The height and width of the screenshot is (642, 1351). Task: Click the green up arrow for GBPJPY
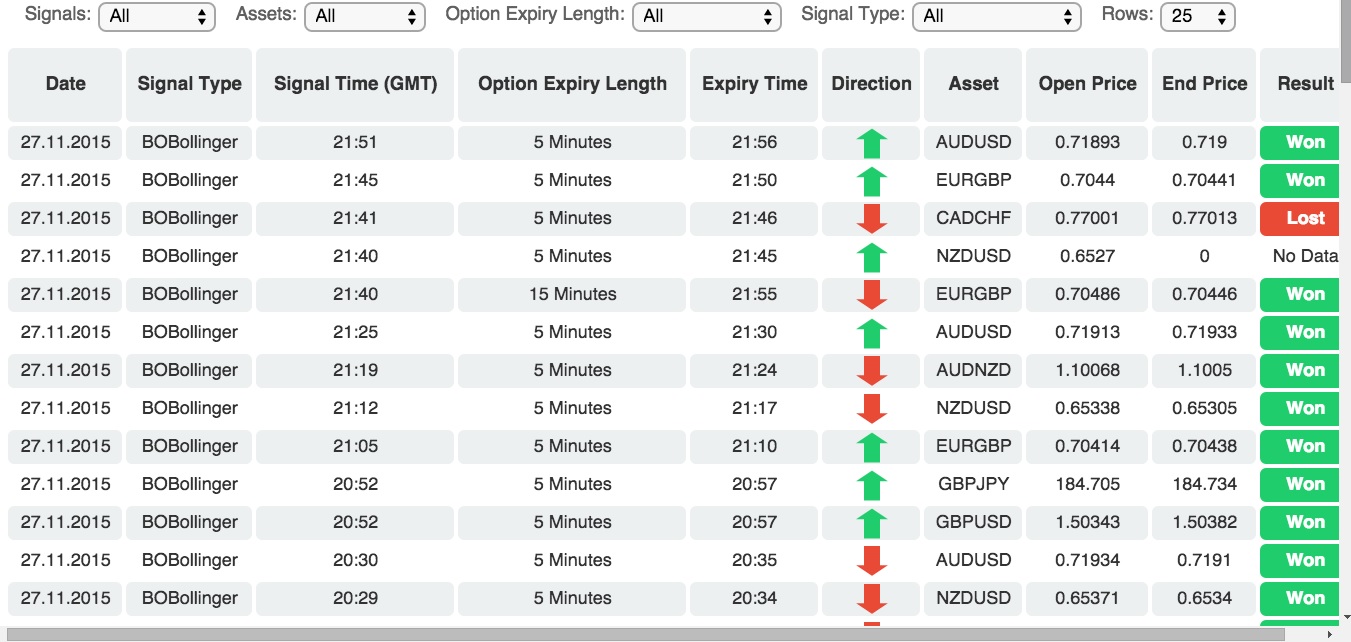[x=872, y=485]
